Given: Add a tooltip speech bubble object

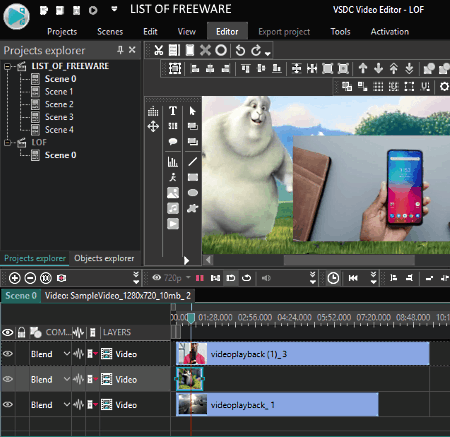Looking at the screenshot, I should click(x=173, y=142).
